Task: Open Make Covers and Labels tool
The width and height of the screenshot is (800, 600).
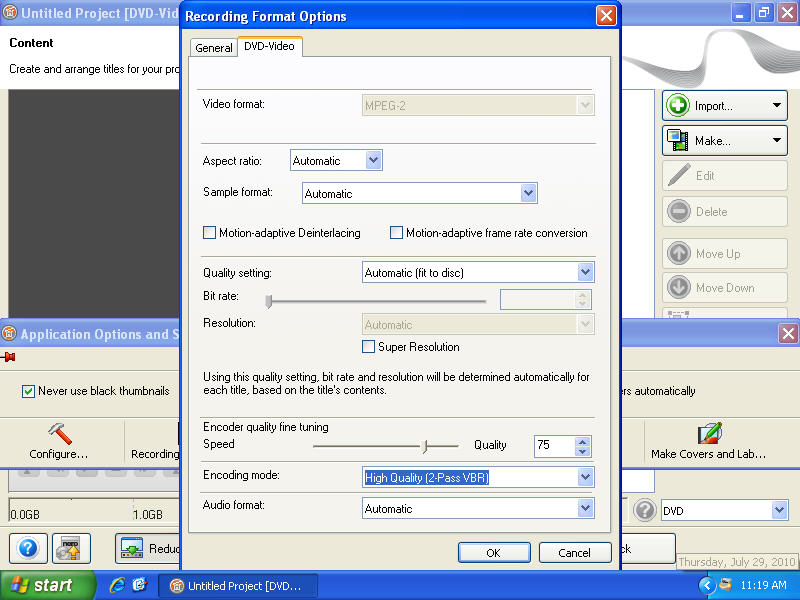Action: click(708, 440)
